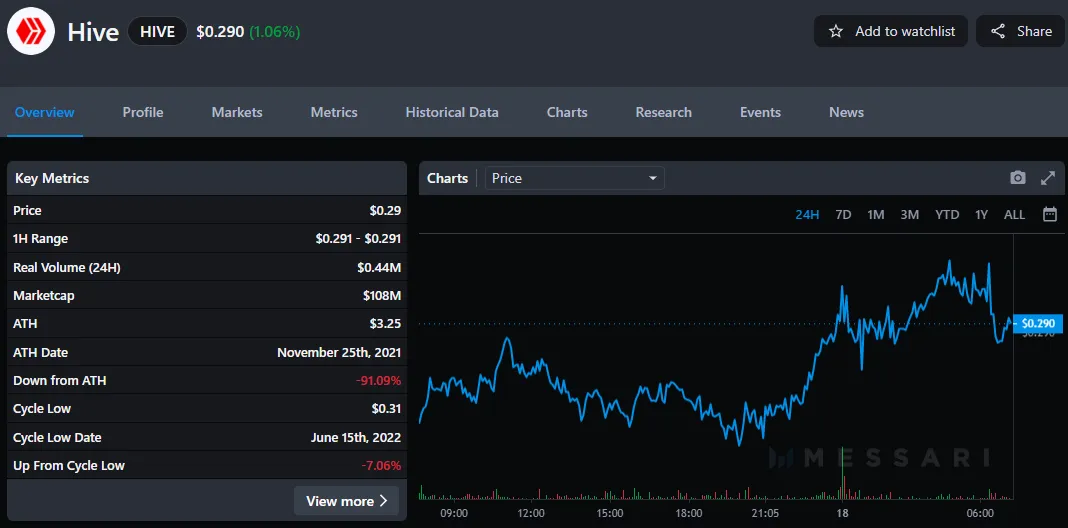Image resolution: width=1068 pixels, height=528 pixels.
Task: Click the 21:05 time axis label
Action: pyautogui.click(x=766, y=512)
